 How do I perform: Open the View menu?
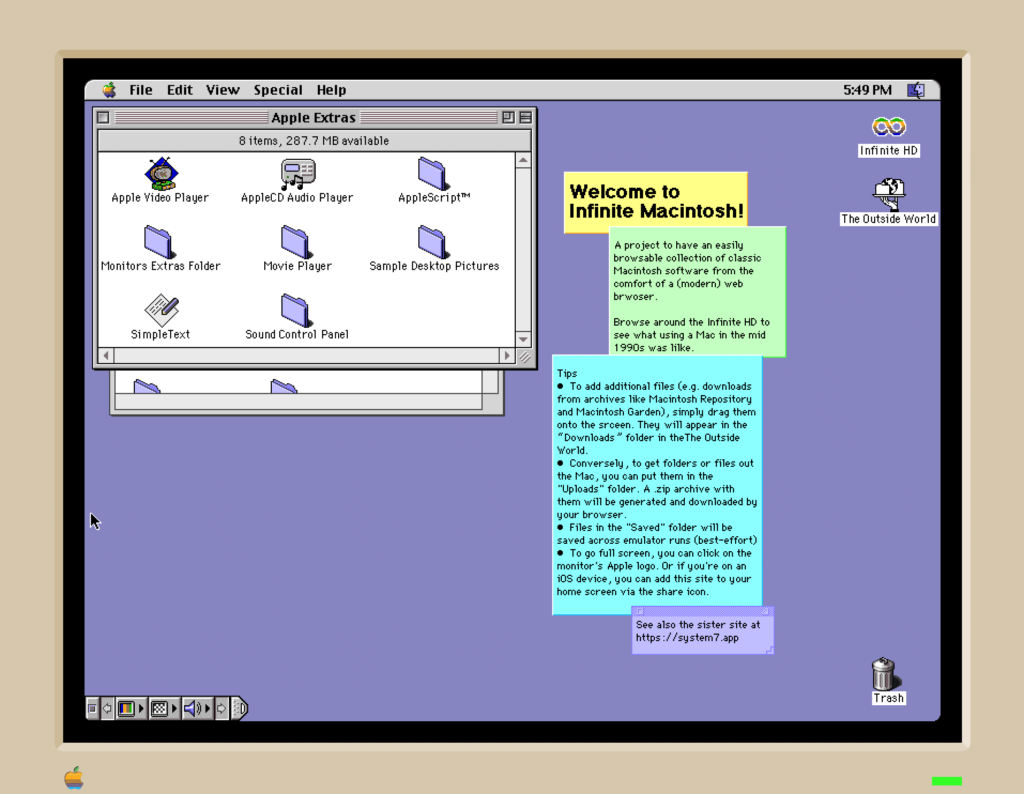click(223, 90)
